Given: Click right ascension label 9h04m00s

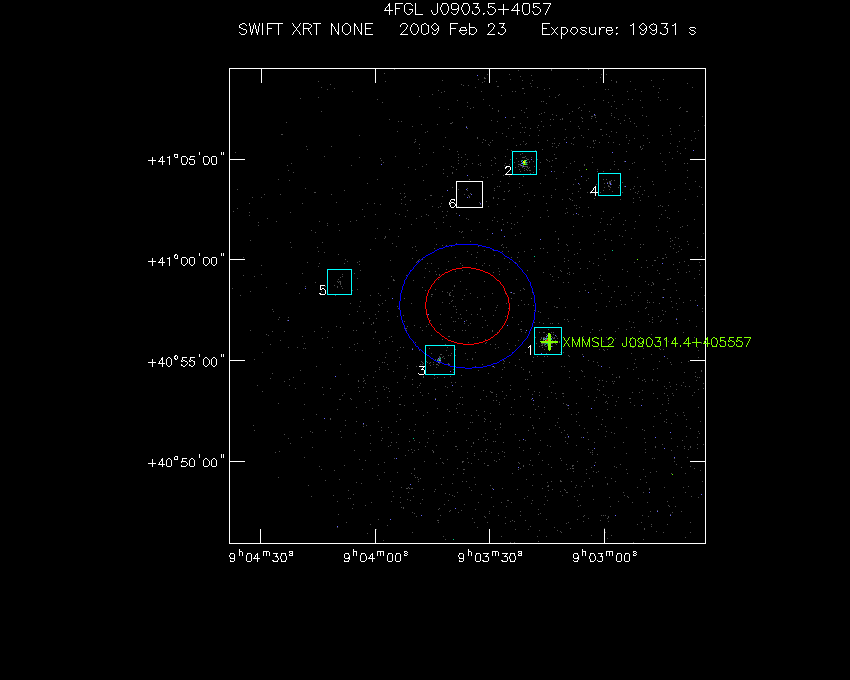Looking at the screenshot, I should 376,557.
